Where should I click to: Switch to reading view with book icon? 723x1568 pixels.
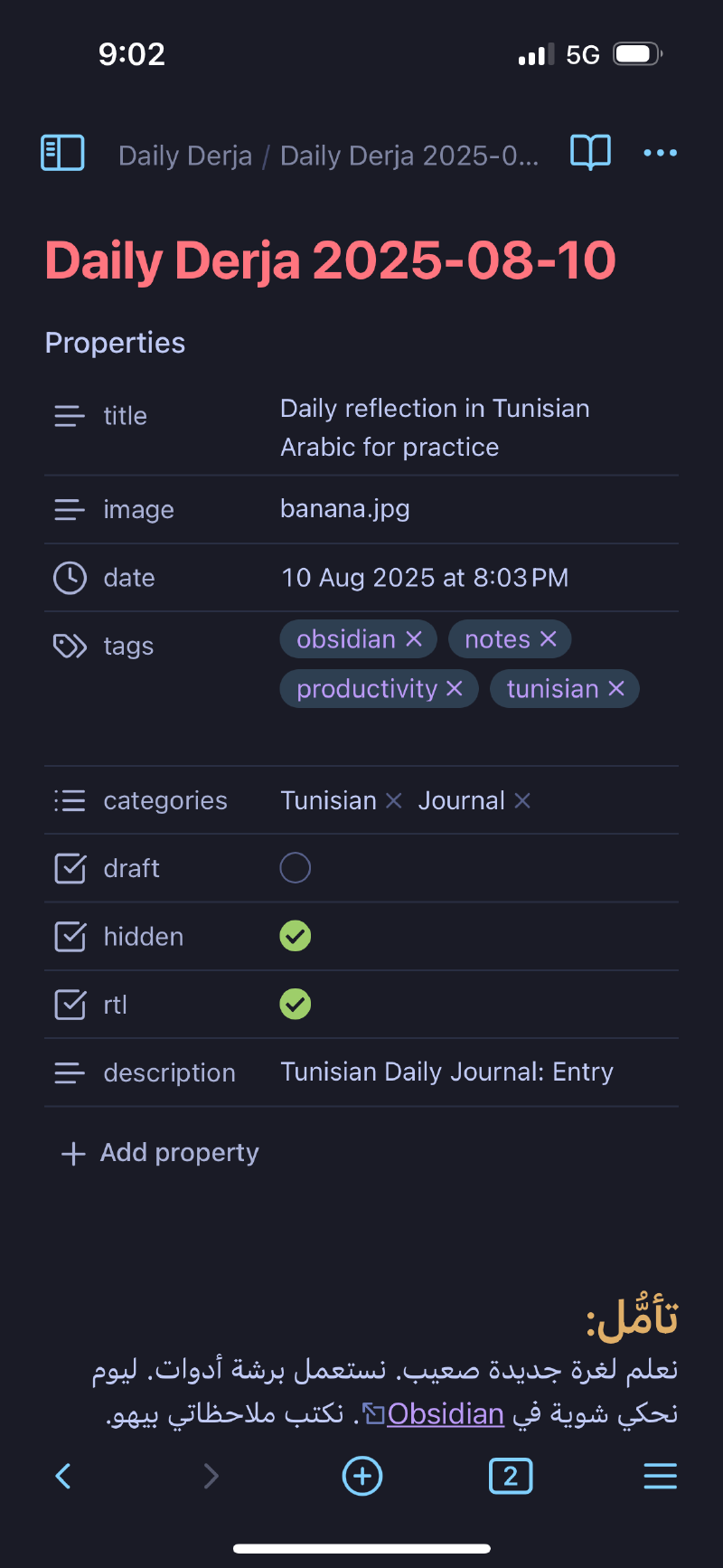coord(590,153)
